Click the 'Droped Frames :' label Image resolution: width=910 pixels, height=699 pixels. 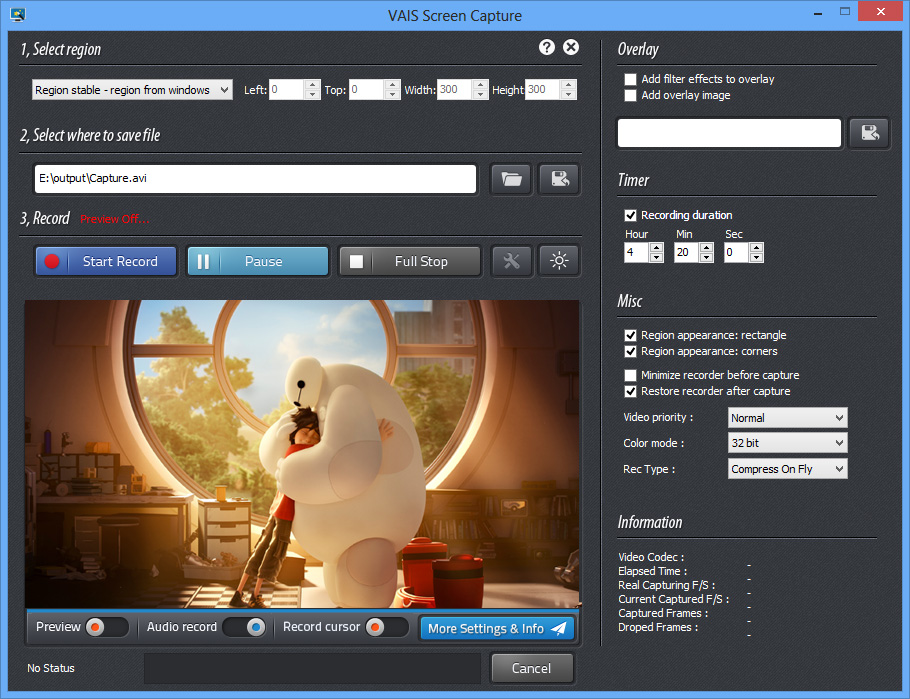[x=658, y=627]
